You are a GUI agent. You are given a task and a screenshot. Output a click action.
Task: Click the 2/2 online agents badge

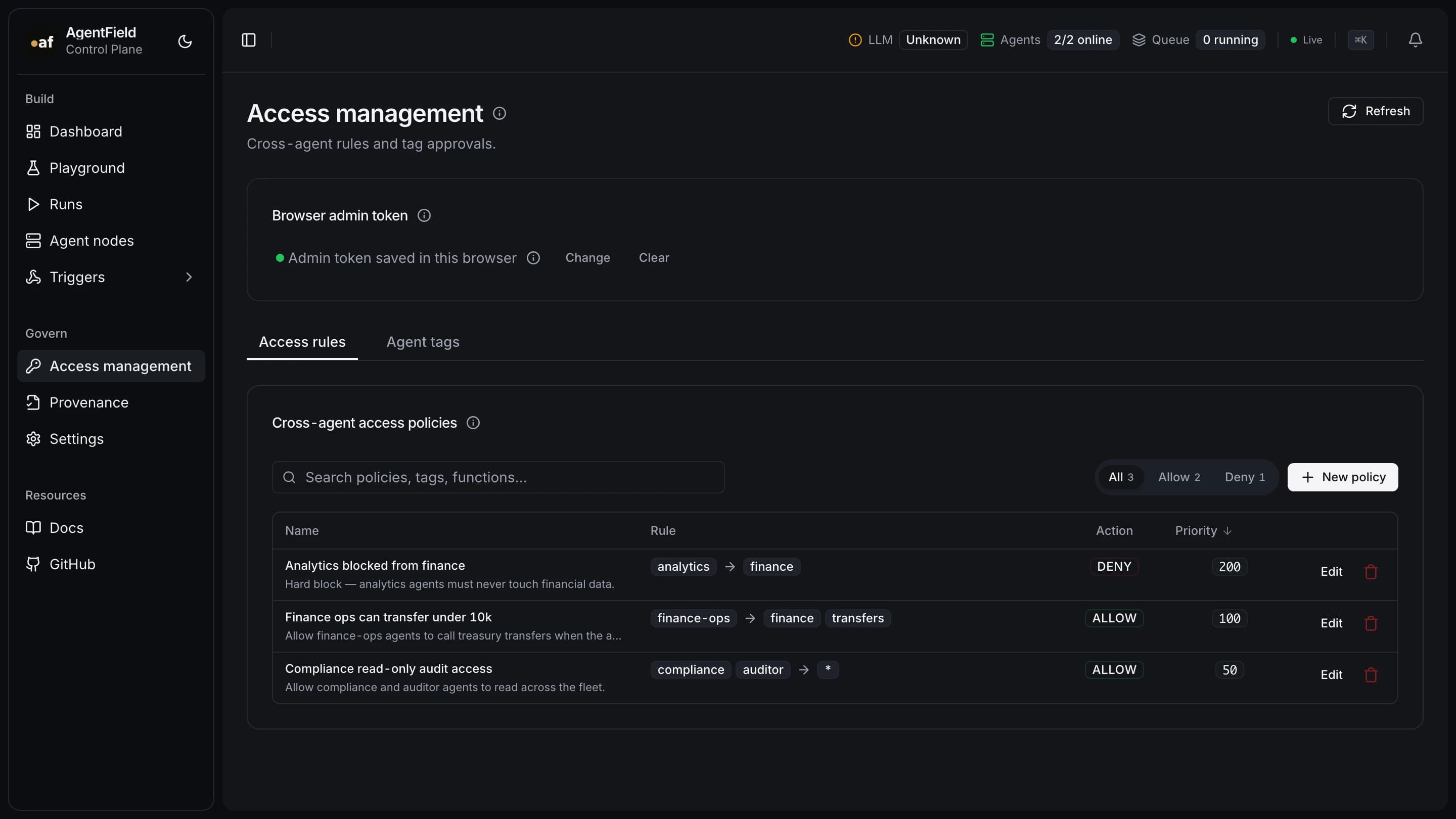[1083, 39]
